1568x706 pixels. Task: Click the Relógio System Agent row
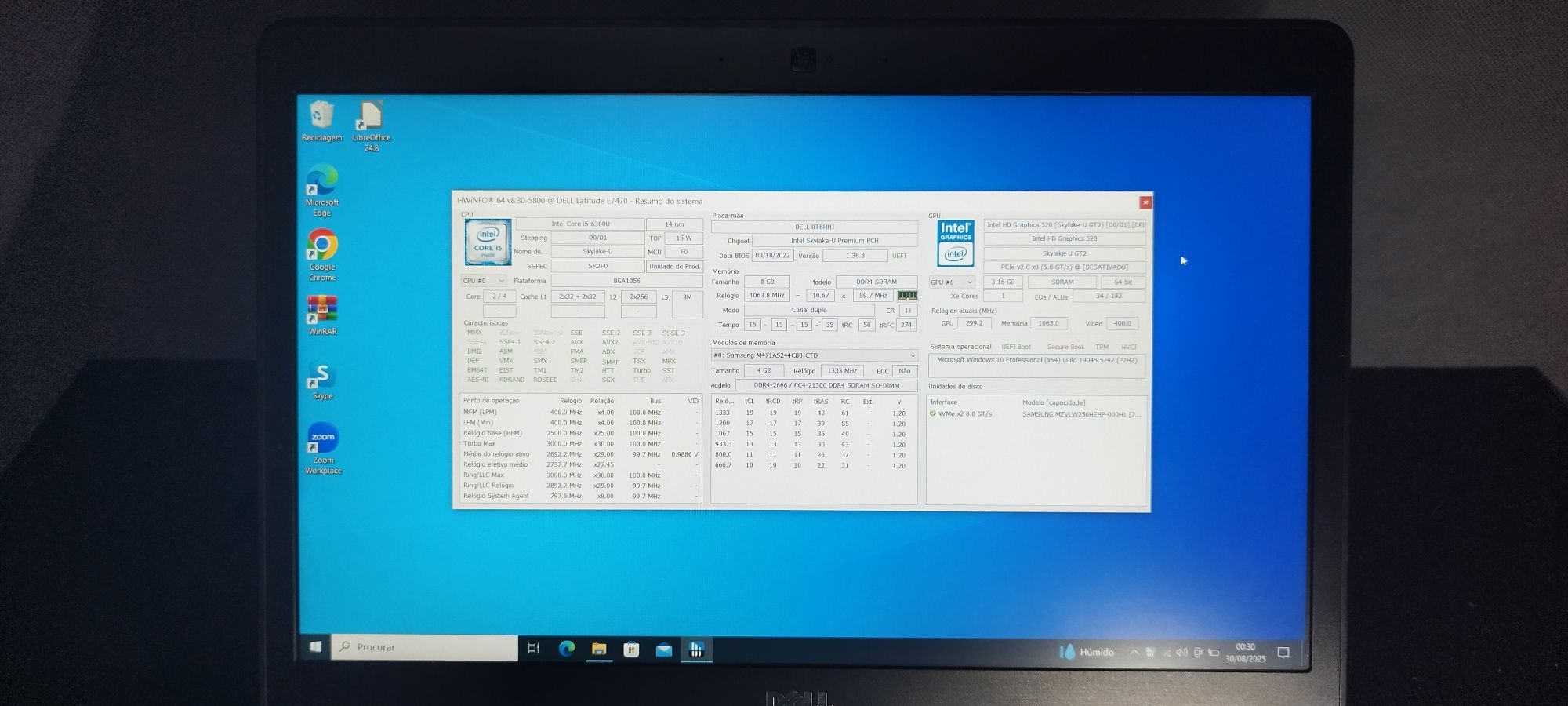click(579, 496)
